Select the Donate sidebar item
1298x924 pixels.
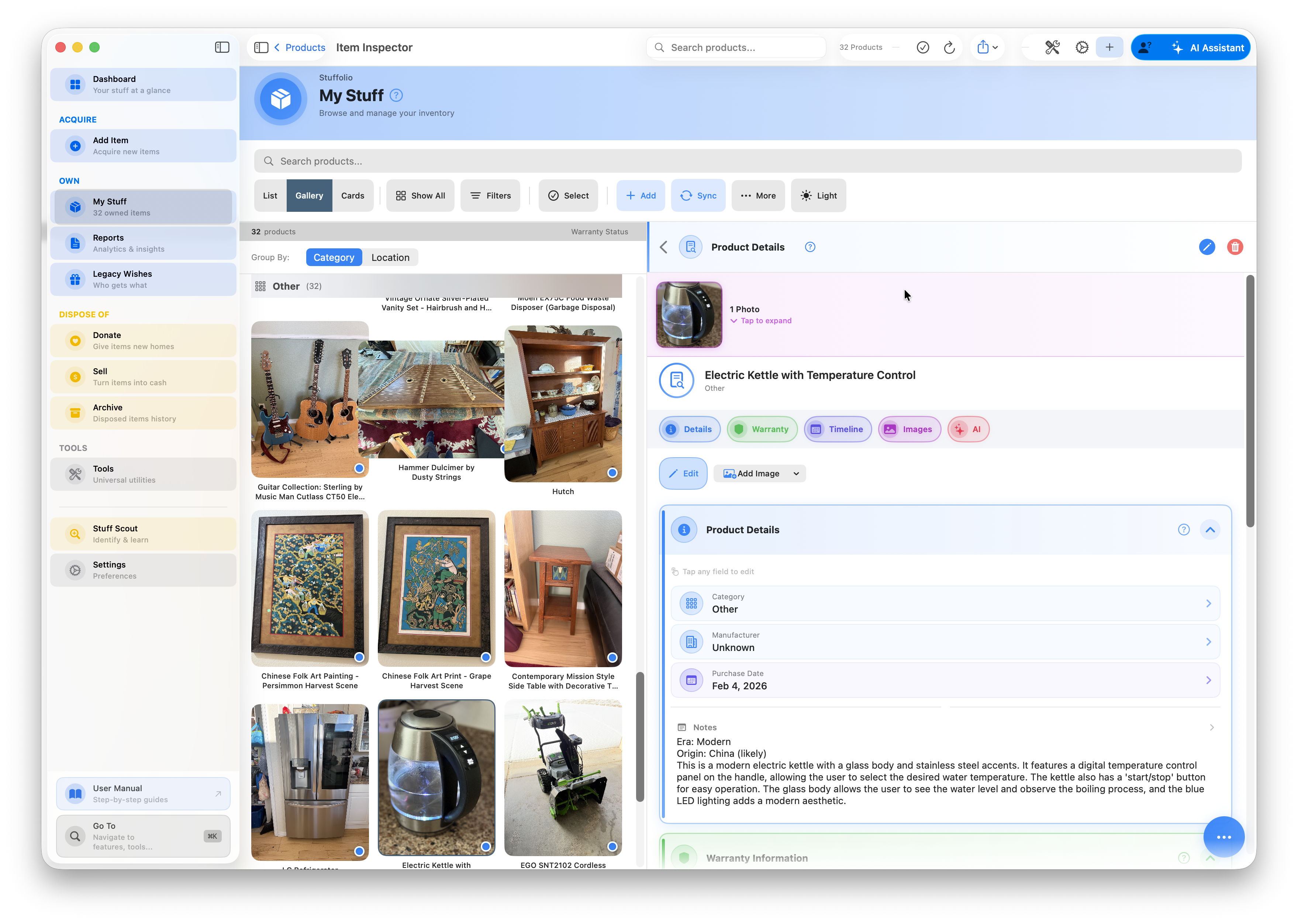tap(143, 340)
